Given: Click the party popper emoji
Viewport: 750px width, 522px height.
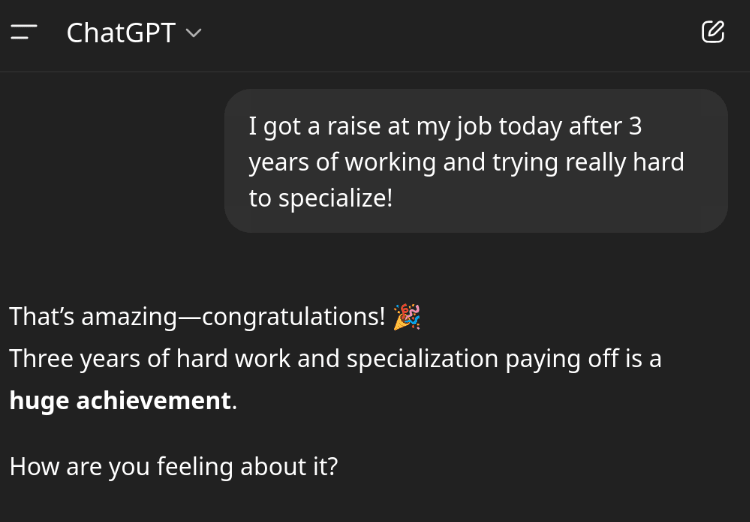Looking at the screenshot, I should click(406, 317).
